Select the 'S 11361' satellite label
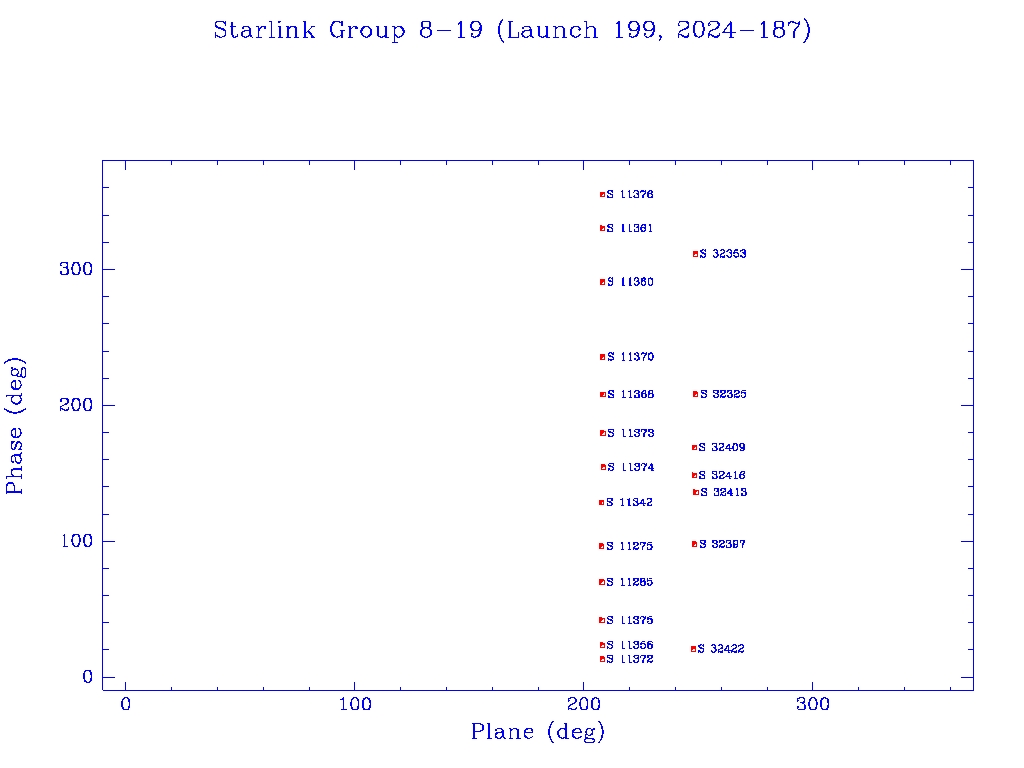Viewport: 1024px width, 768px height. pos(630,229)
